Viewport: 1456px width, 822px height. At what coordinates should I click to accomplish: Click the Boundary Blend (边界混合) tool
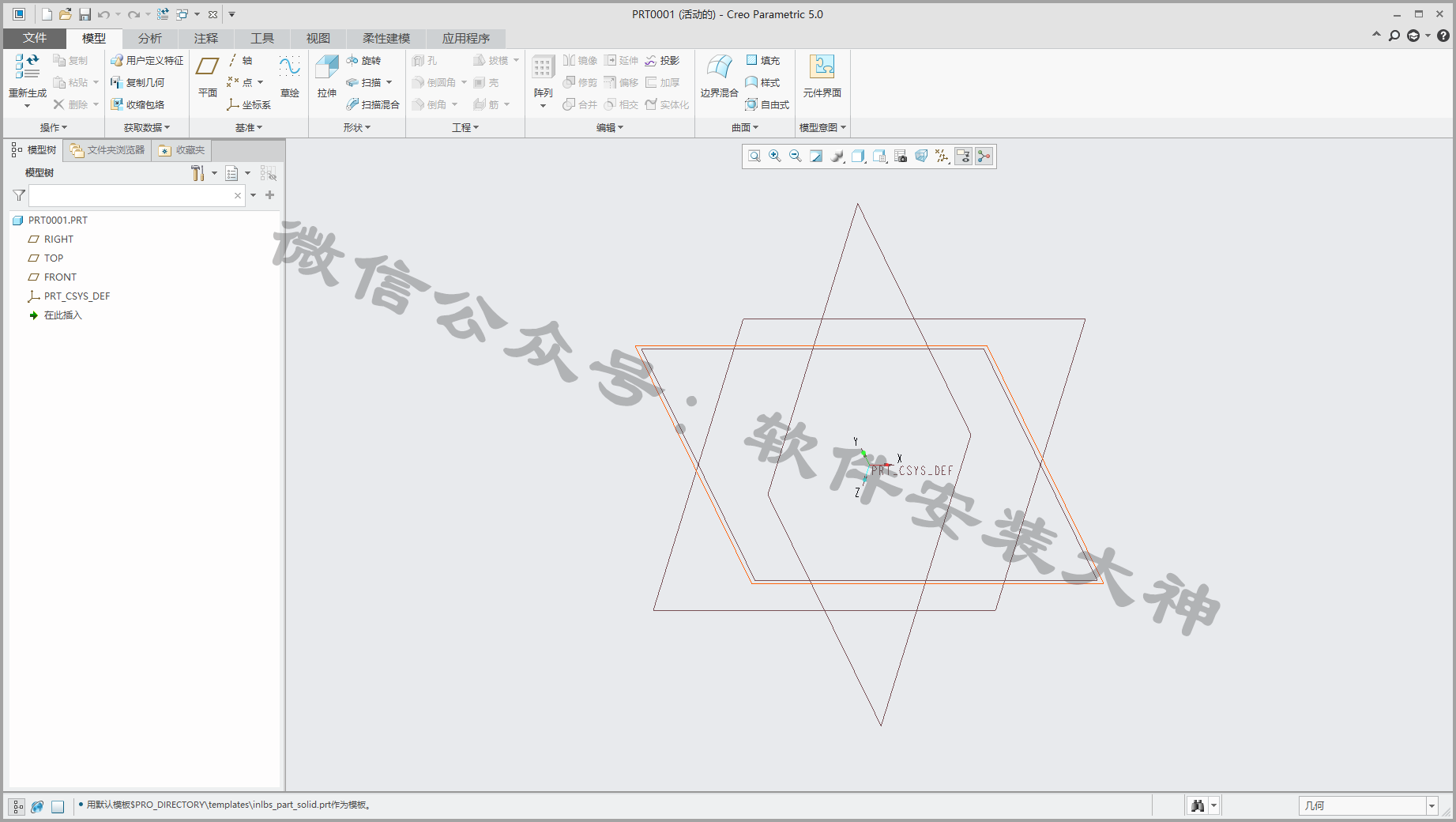719,77
